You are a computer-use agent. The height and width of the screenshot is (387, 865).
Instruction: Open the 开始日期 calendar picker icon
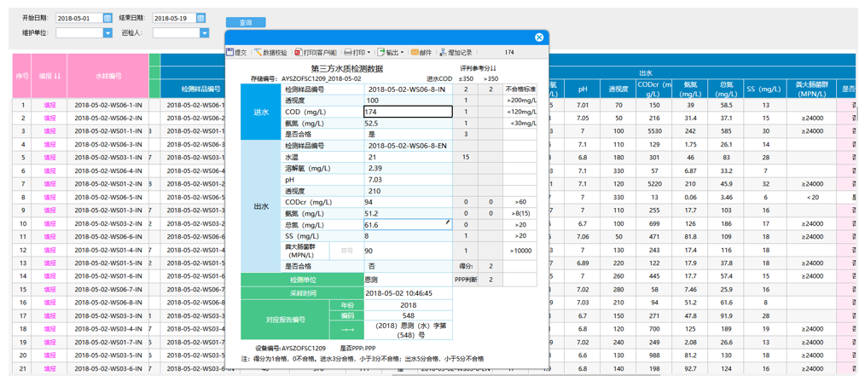[x=108, y=18]
